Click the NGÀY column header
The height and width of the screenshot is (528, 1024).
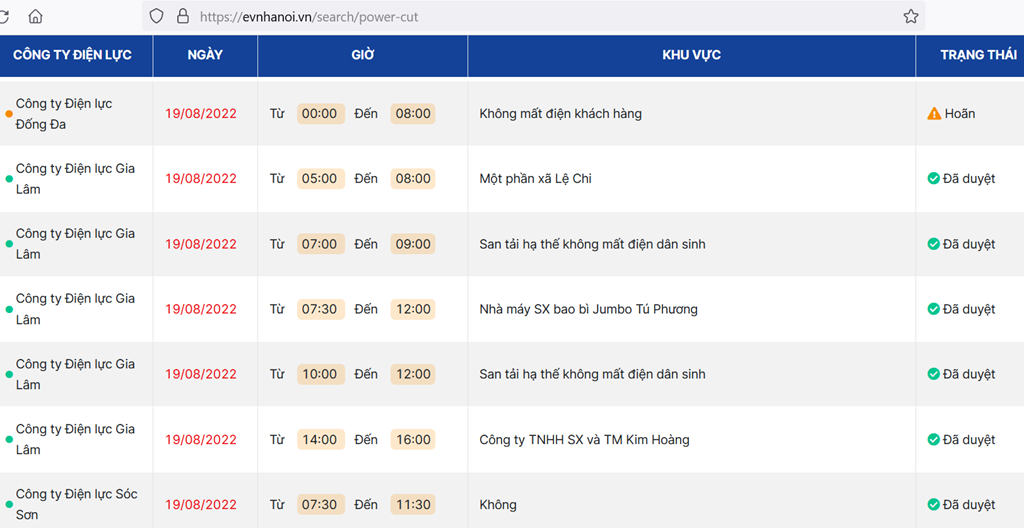click(x=205, y=55)
